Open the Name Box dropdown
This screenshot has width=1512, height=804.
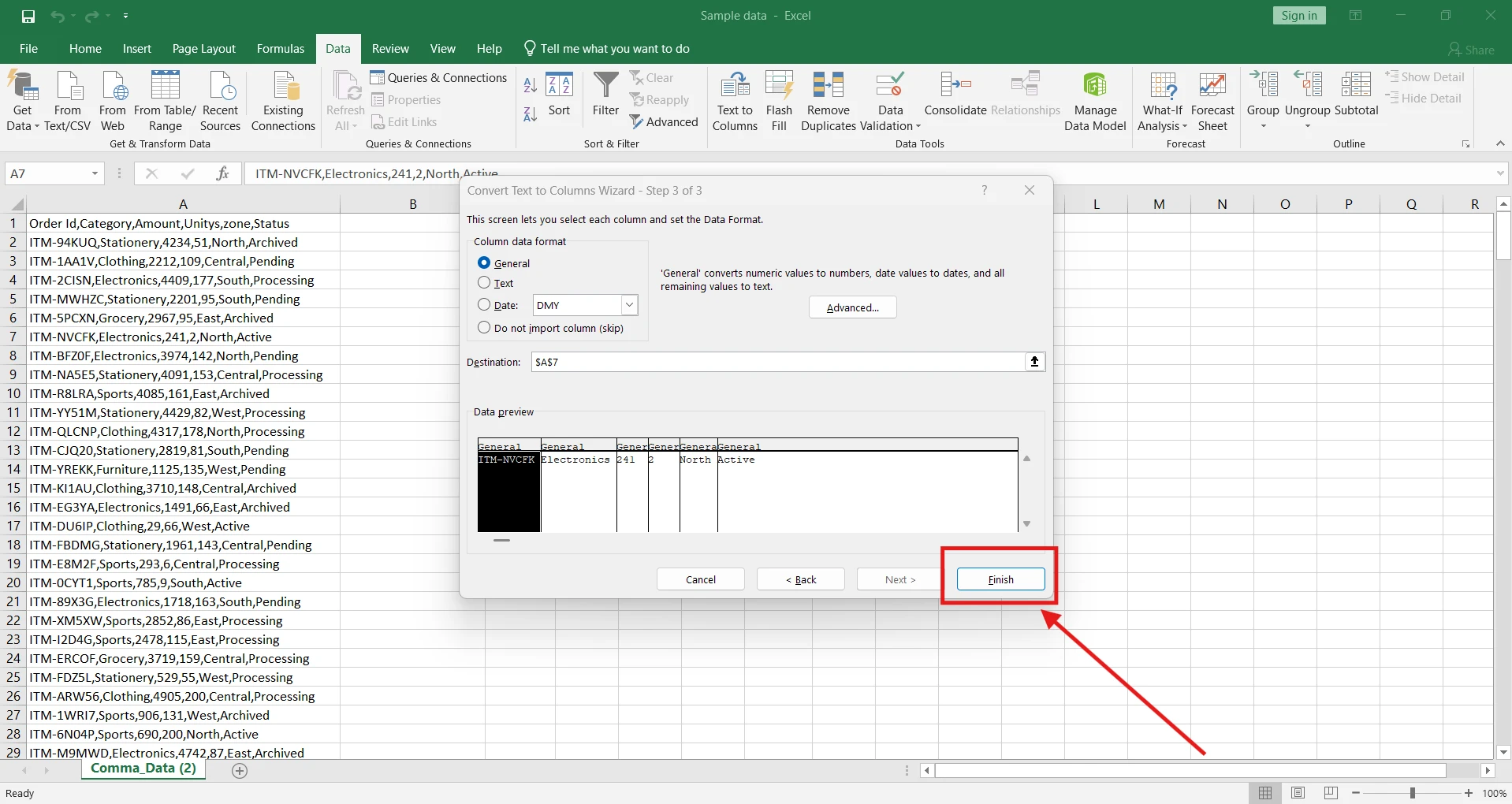point(95,173)
